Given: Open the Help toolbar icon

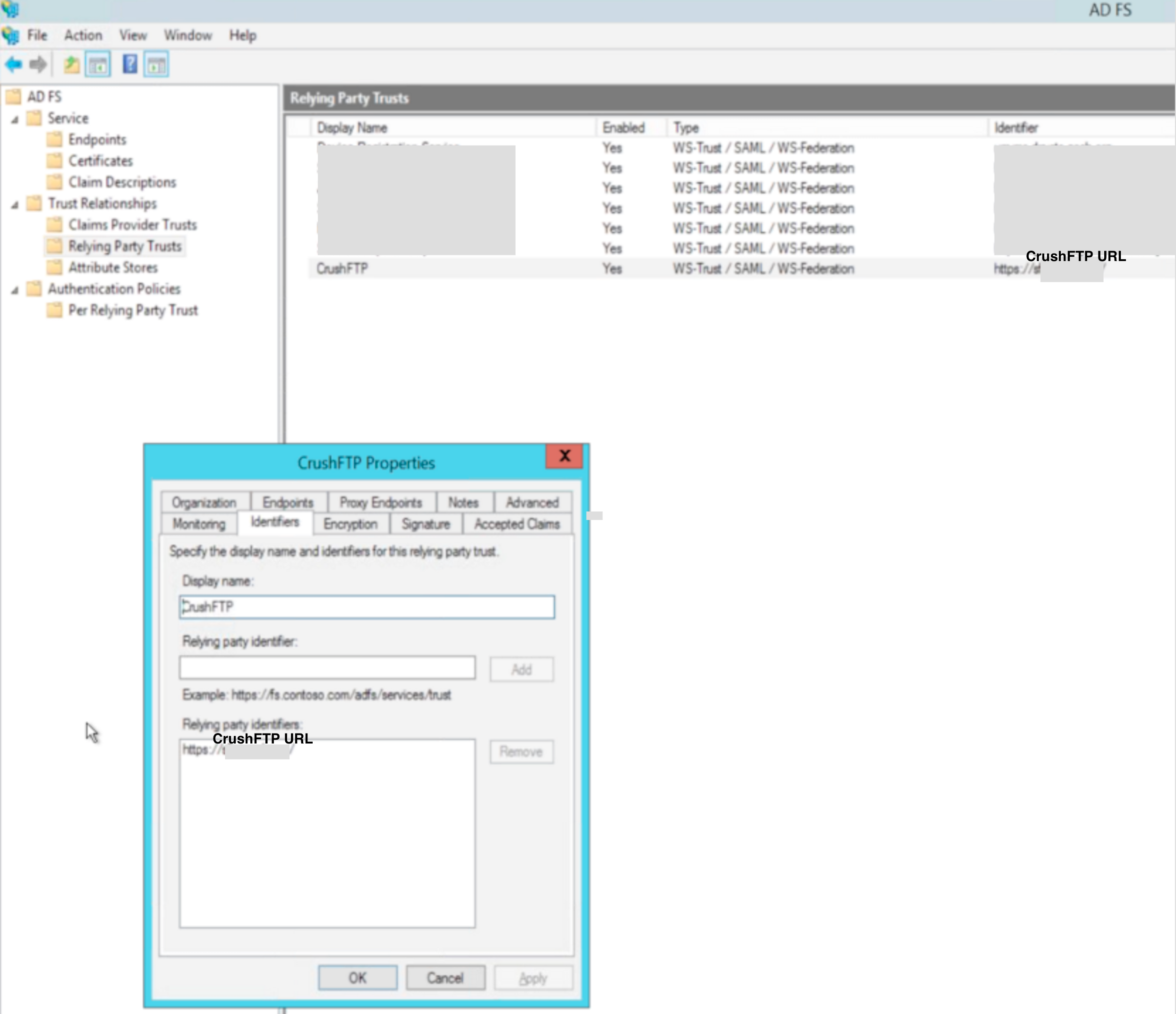Looking at the screenshot, I should 130,64.
